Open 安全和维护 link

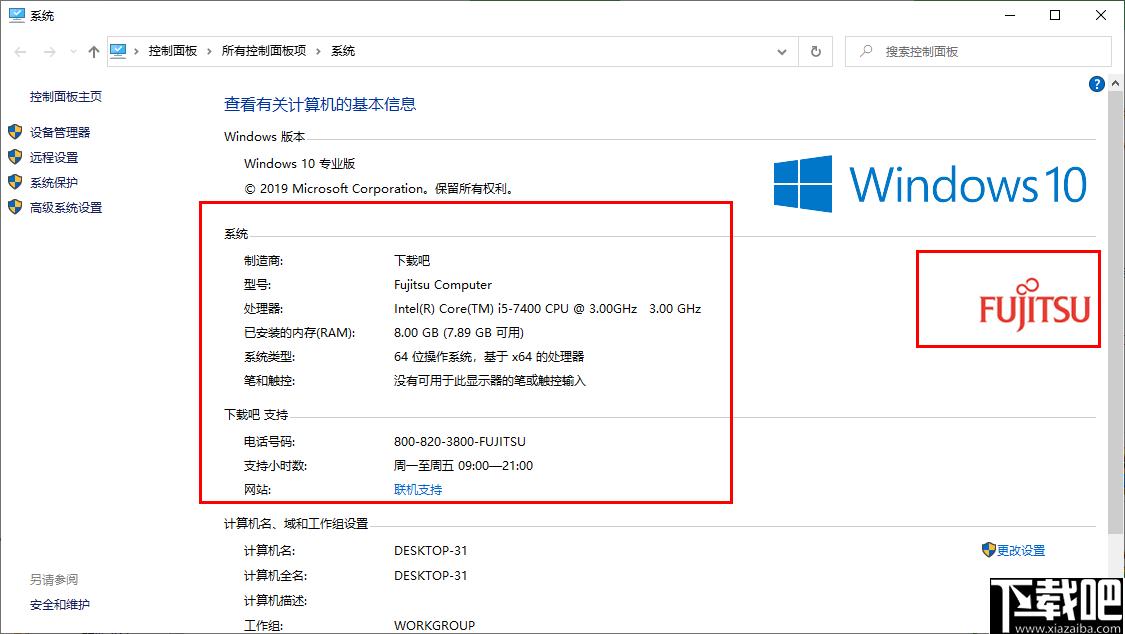point(60,605)
